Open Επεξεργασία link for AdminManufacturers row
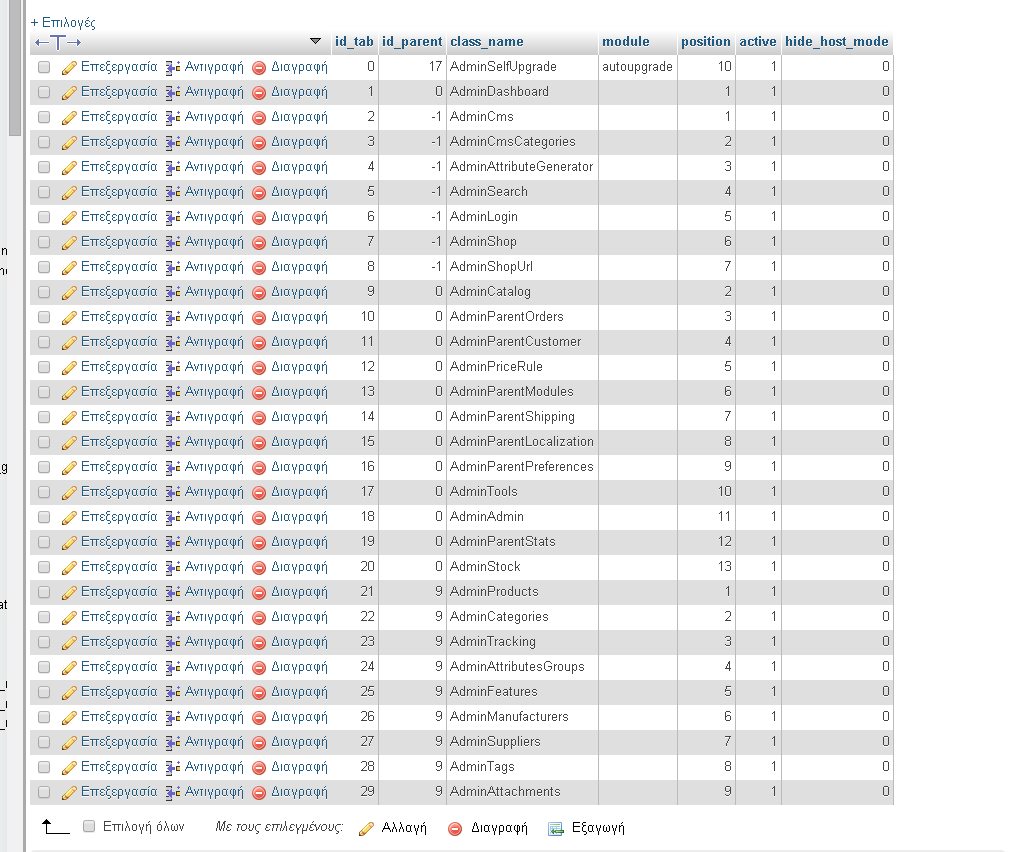The image size is (1009, 852). [x=119, y=717]
